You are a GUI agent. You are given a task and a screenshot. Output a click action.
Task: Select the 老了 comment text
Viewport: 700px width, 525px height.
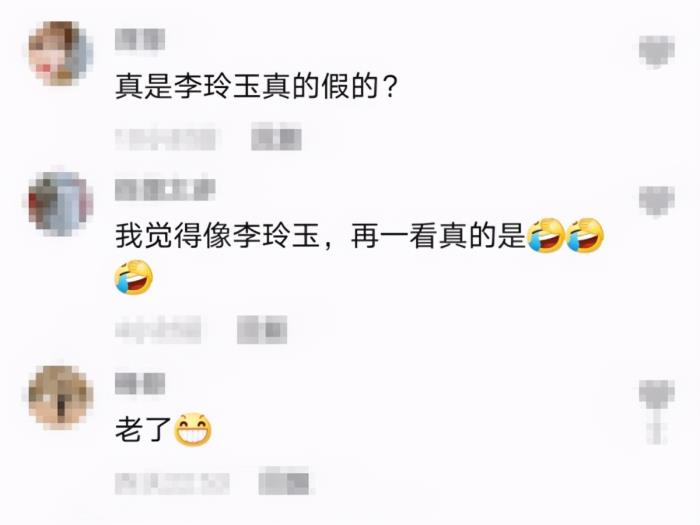click(x=143, y=430)
